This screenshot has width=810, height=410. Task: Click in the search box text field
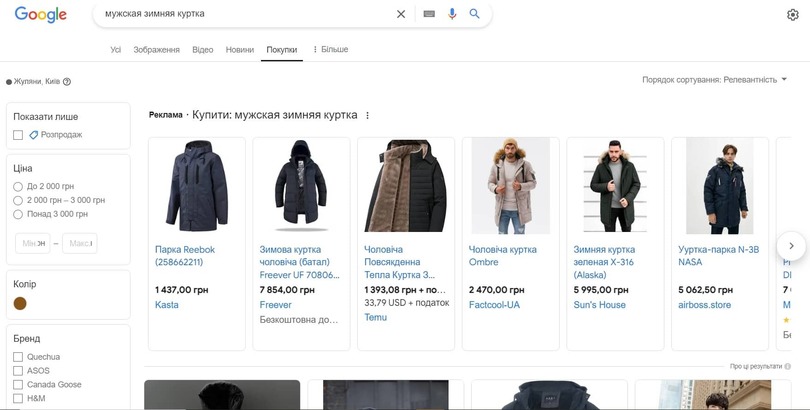pos(248,14)
